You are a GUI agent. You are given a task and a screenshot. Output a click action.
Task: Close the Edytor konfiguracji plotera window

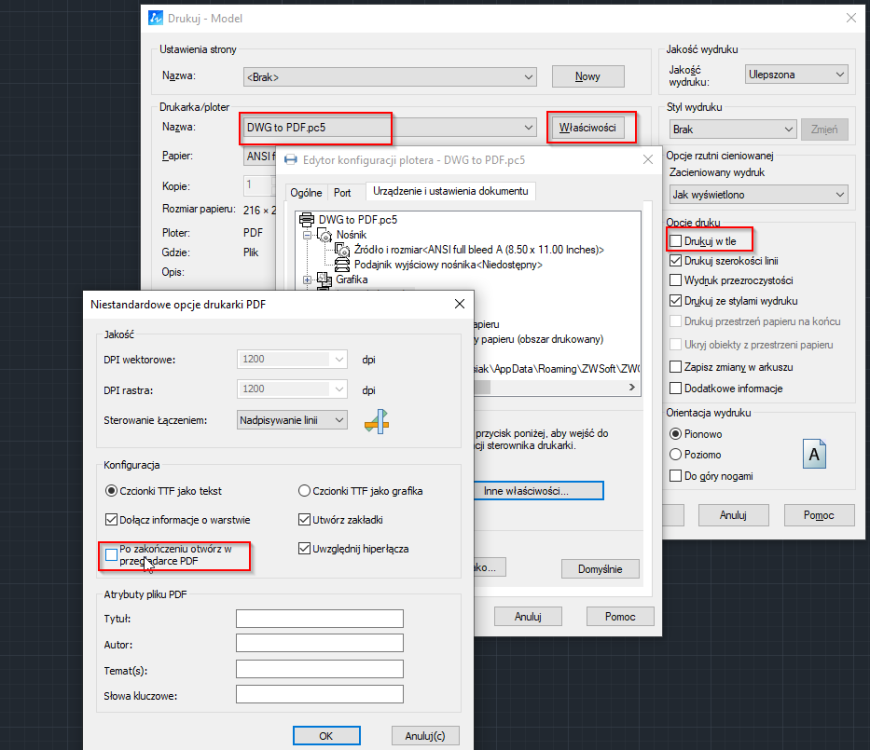pos(648,160)
